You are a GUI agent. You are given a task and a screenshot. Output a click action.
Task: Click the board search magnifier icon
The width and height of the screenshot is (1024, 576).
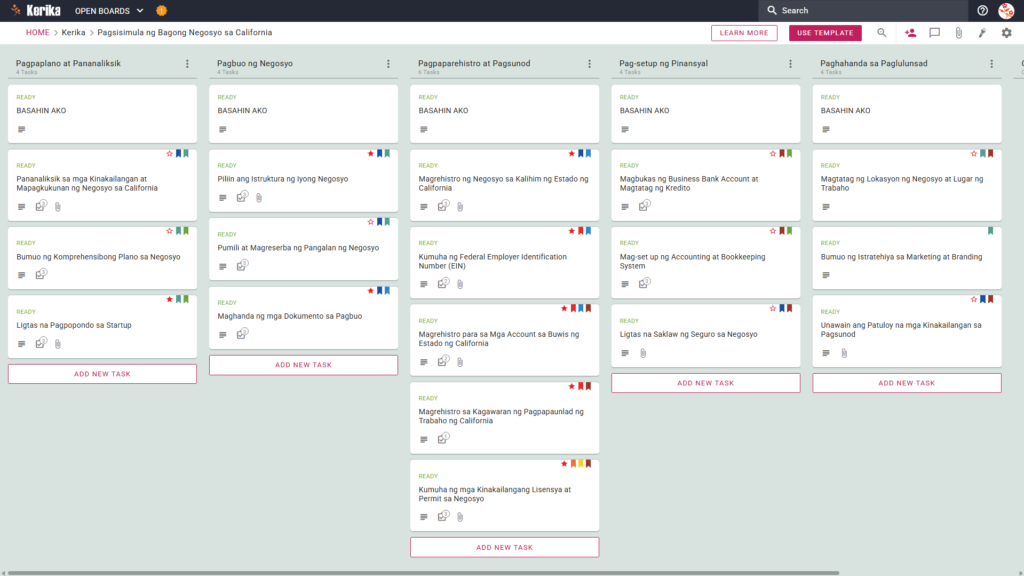[882, 33]
